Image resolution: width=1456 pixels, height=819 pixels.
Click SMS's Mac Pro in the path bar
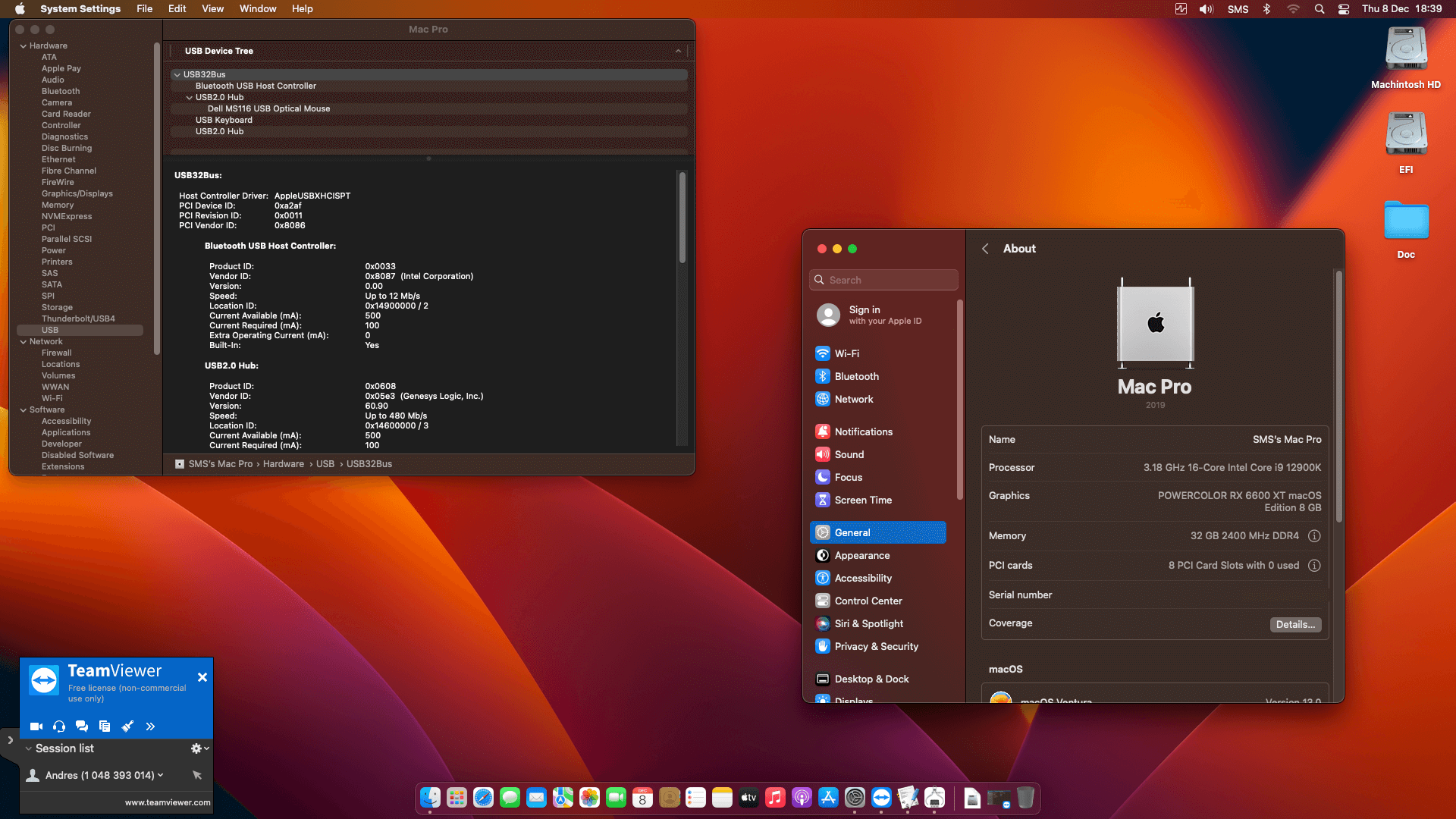220,464
